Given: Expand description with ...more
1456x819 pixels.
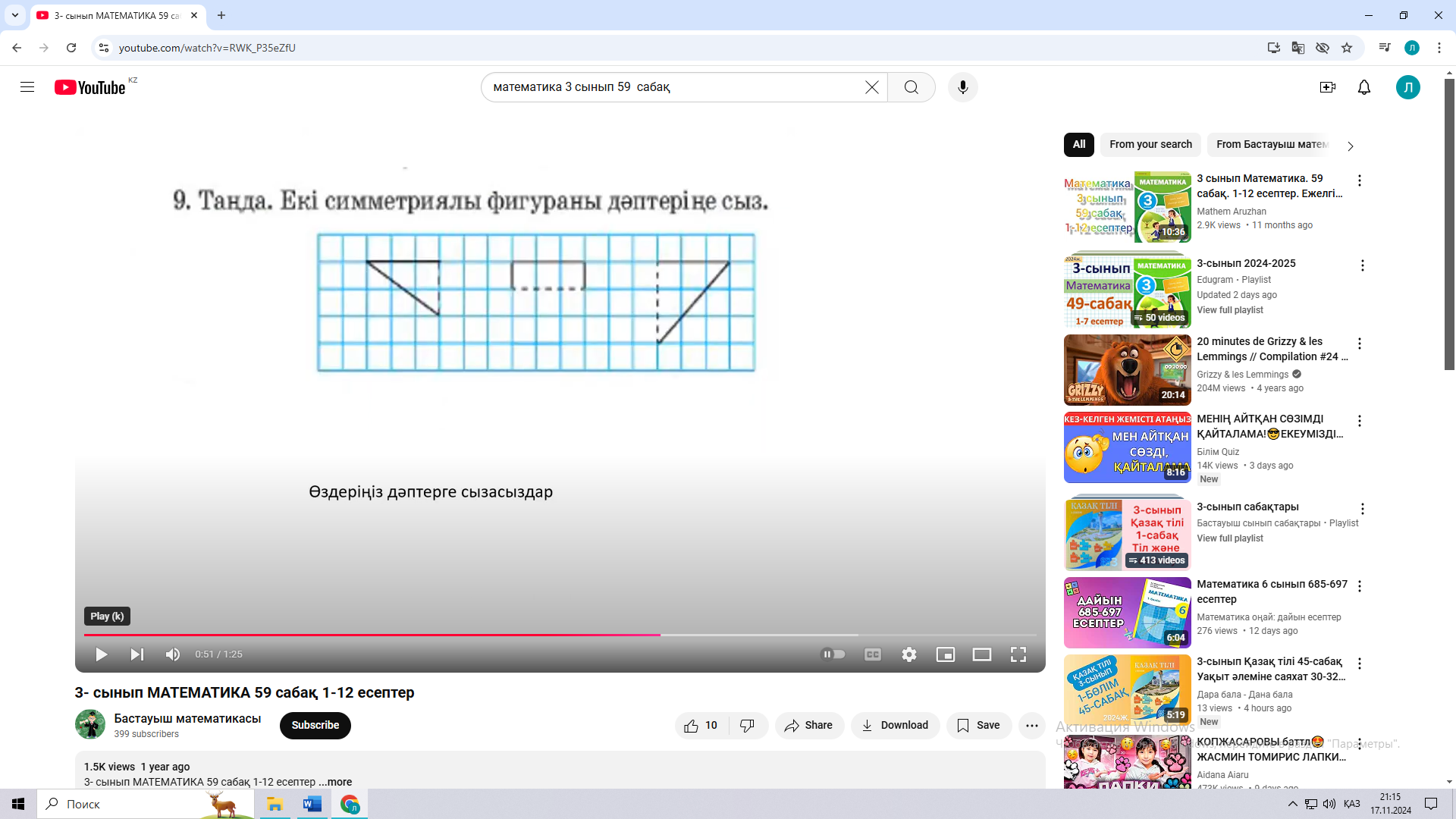Looking at the screenshot, I should coord(335,782).
